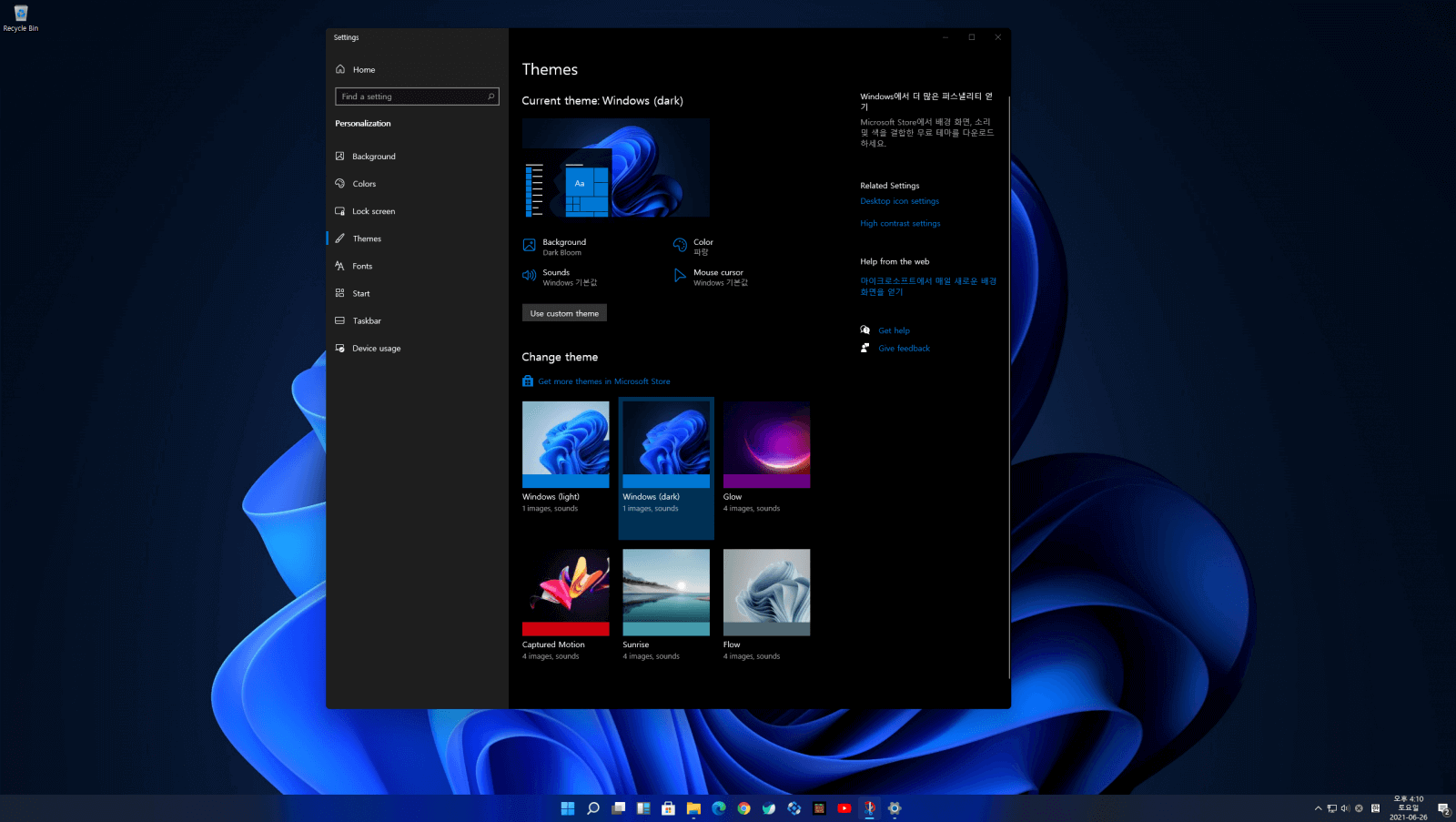1456x822 pixels.
Task: Click the Colors palette icon in sidebar
Action: (340, 184)
